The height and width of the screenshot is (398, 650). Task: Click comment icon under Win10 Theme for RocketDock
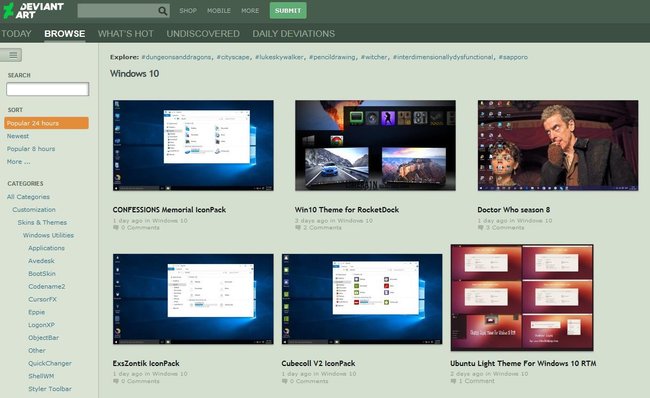(298, 228)
